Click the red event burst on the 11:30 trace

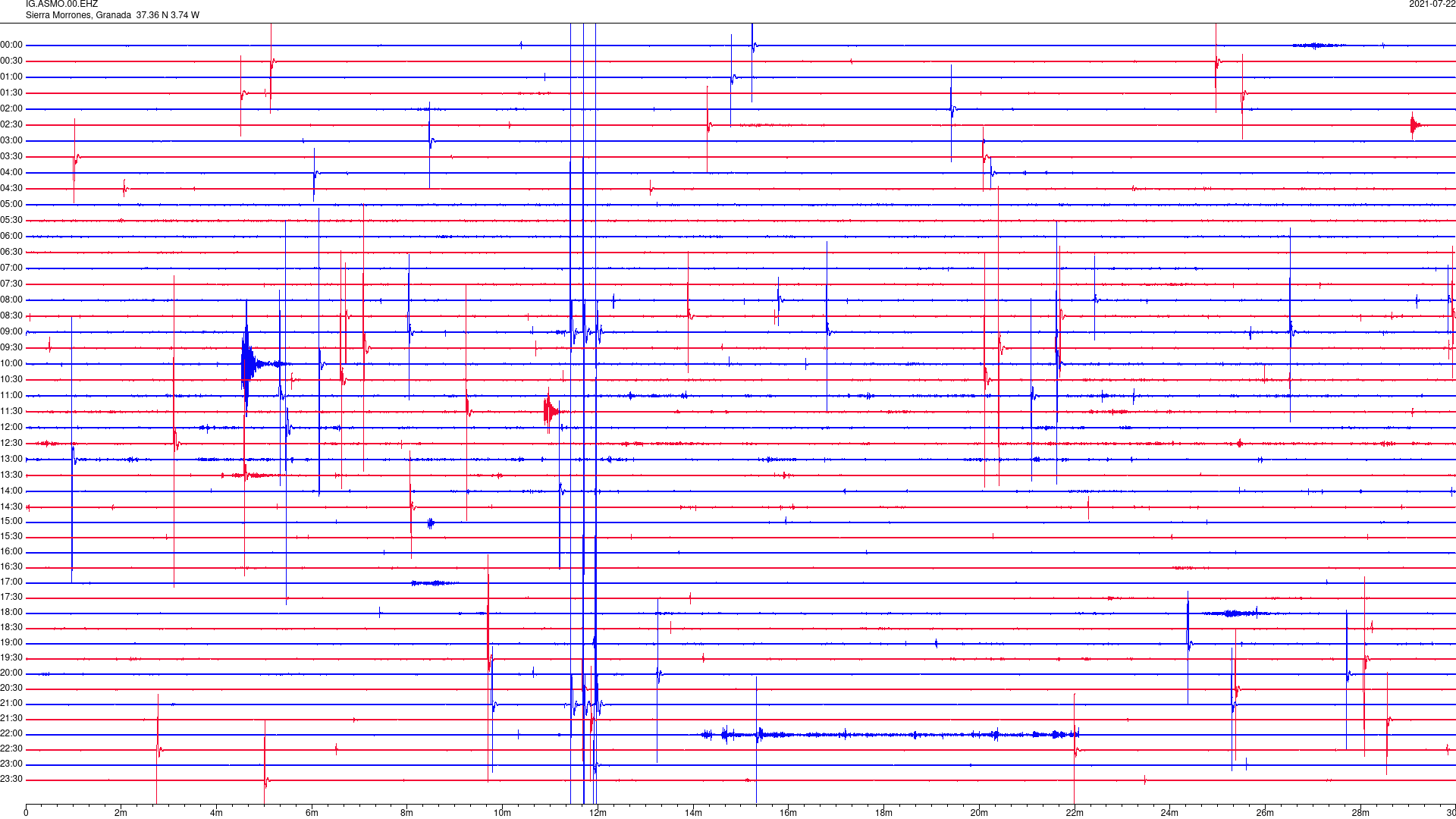click(x=551, y=412)
